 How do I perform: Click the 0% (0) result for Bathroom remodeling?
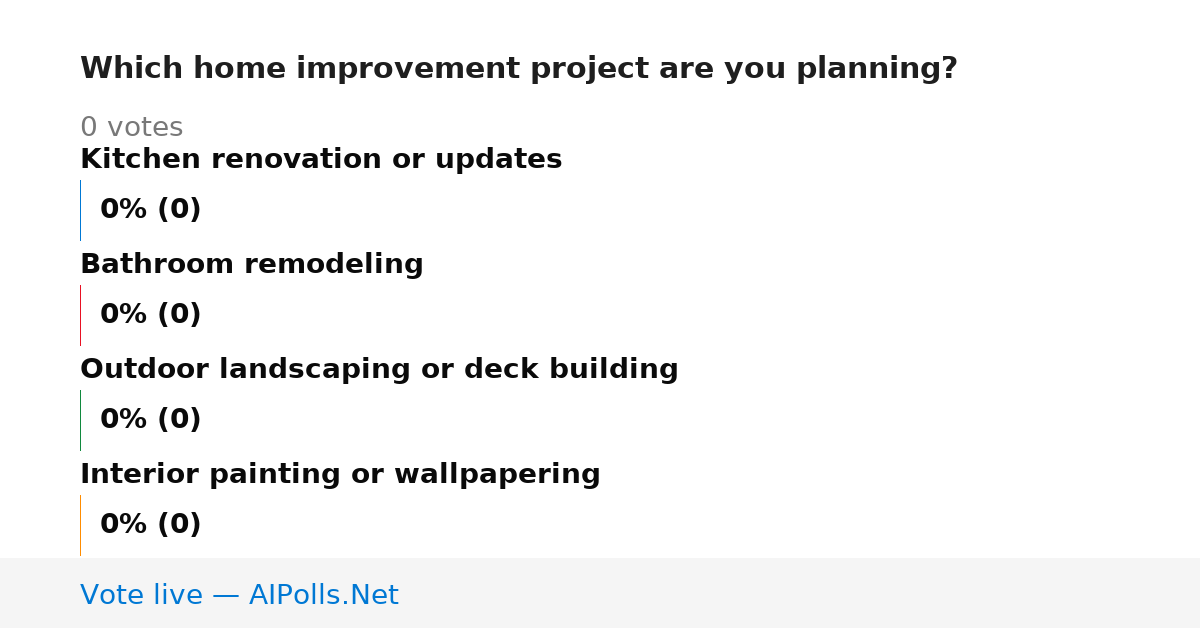click(150, 315)
